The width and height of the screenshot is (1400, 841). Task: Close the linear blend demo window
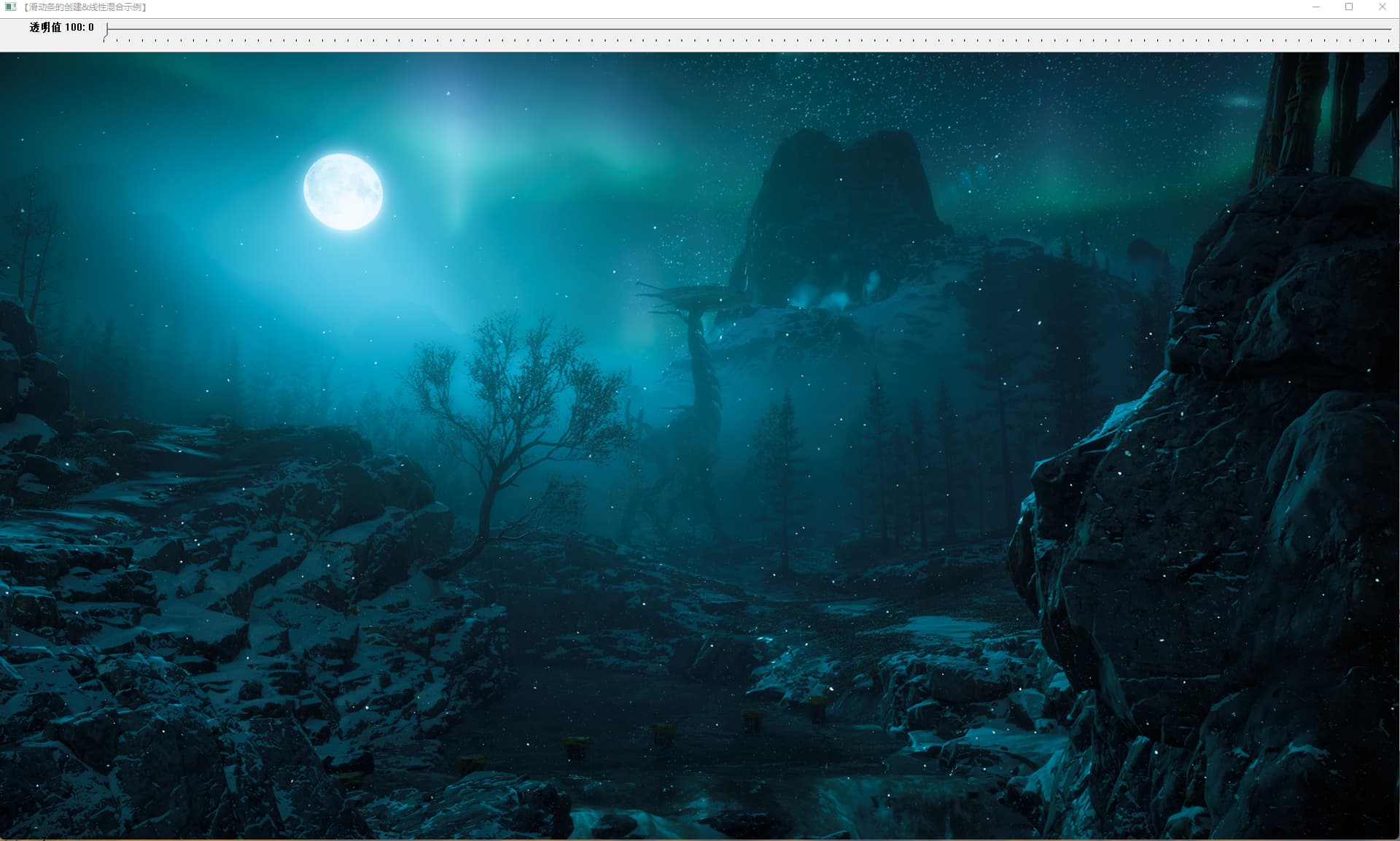pyautogui.click(x=1382, y=7)
